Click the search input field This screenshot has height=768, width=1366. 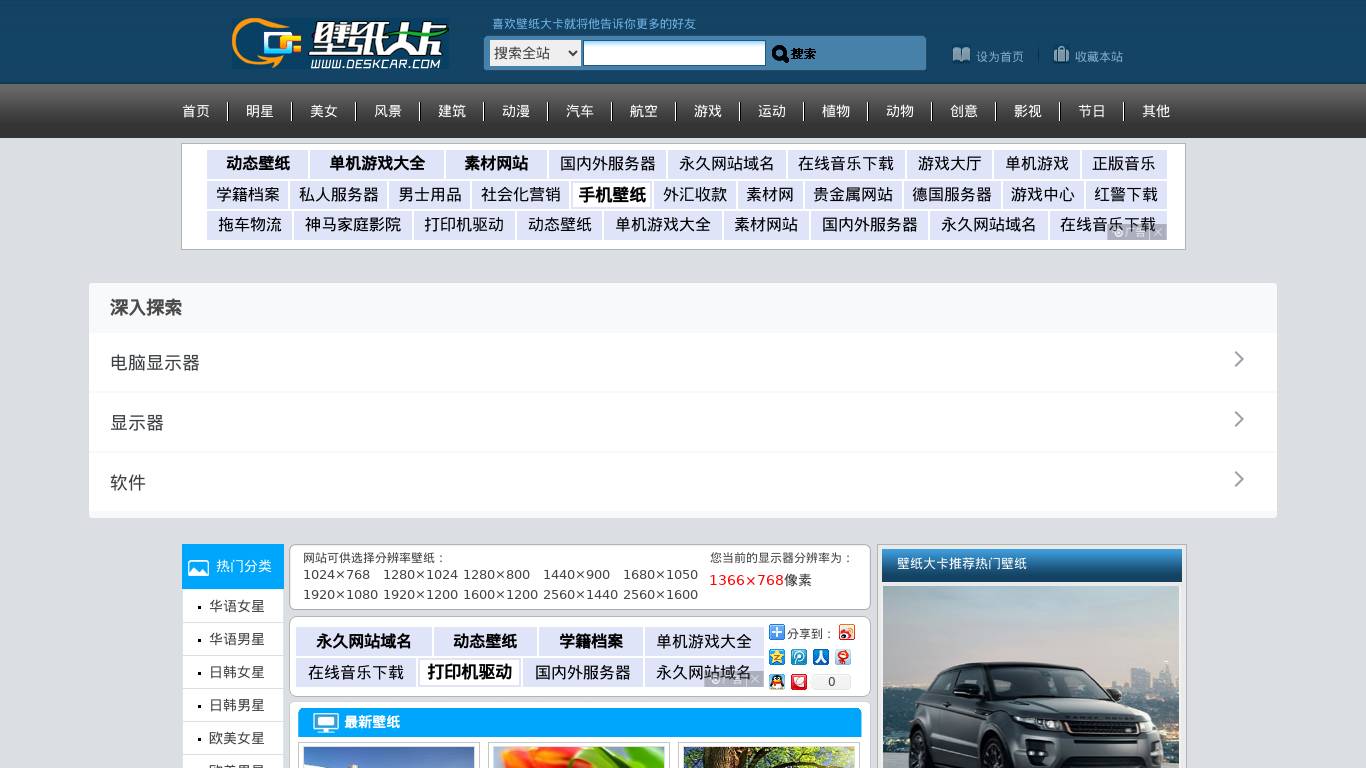(x=674, y=53)
